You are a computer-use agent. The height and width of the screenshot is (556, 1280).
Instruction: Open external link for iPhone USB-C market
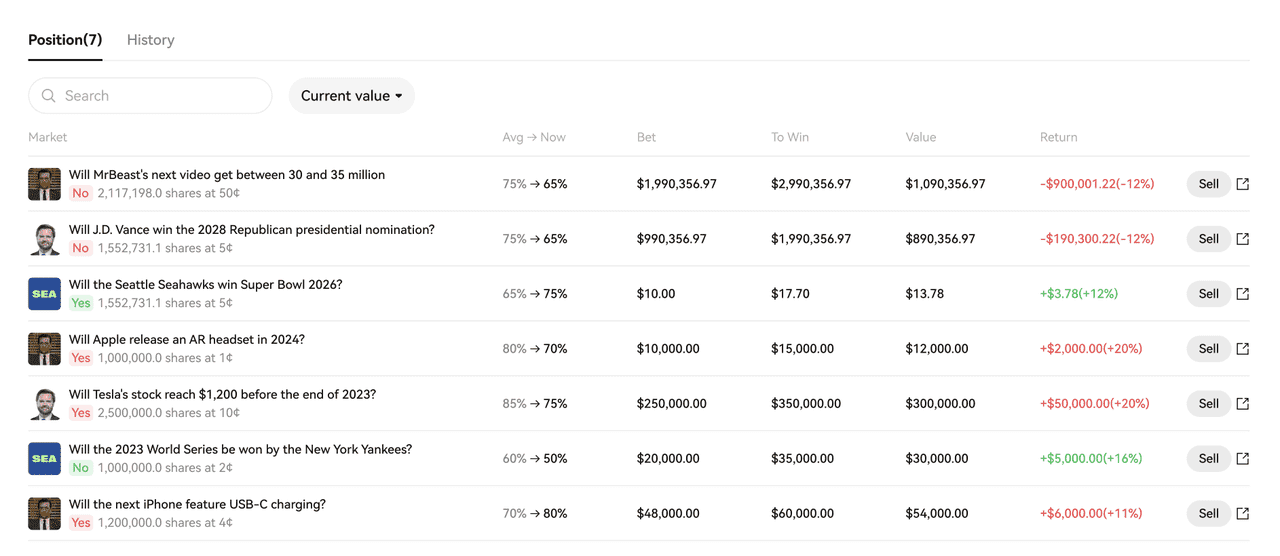pos(1242,514)
